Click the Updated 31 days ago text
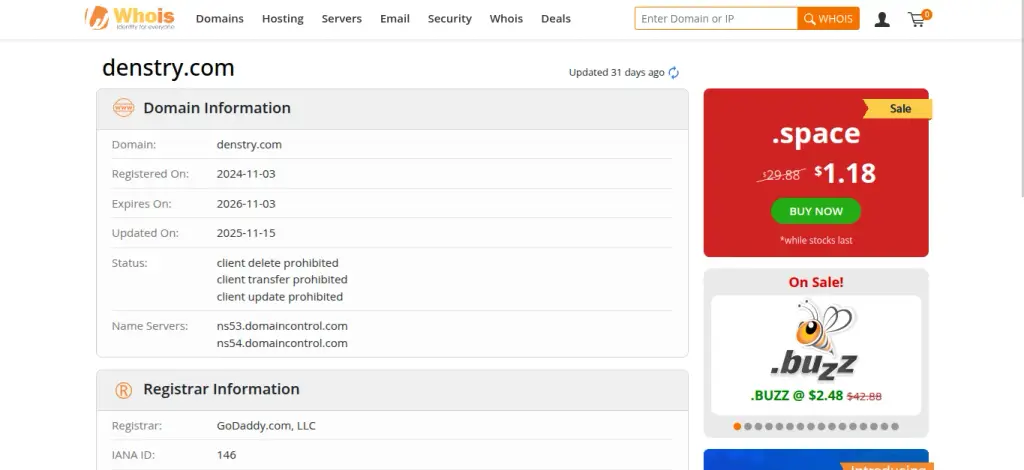 616,72
